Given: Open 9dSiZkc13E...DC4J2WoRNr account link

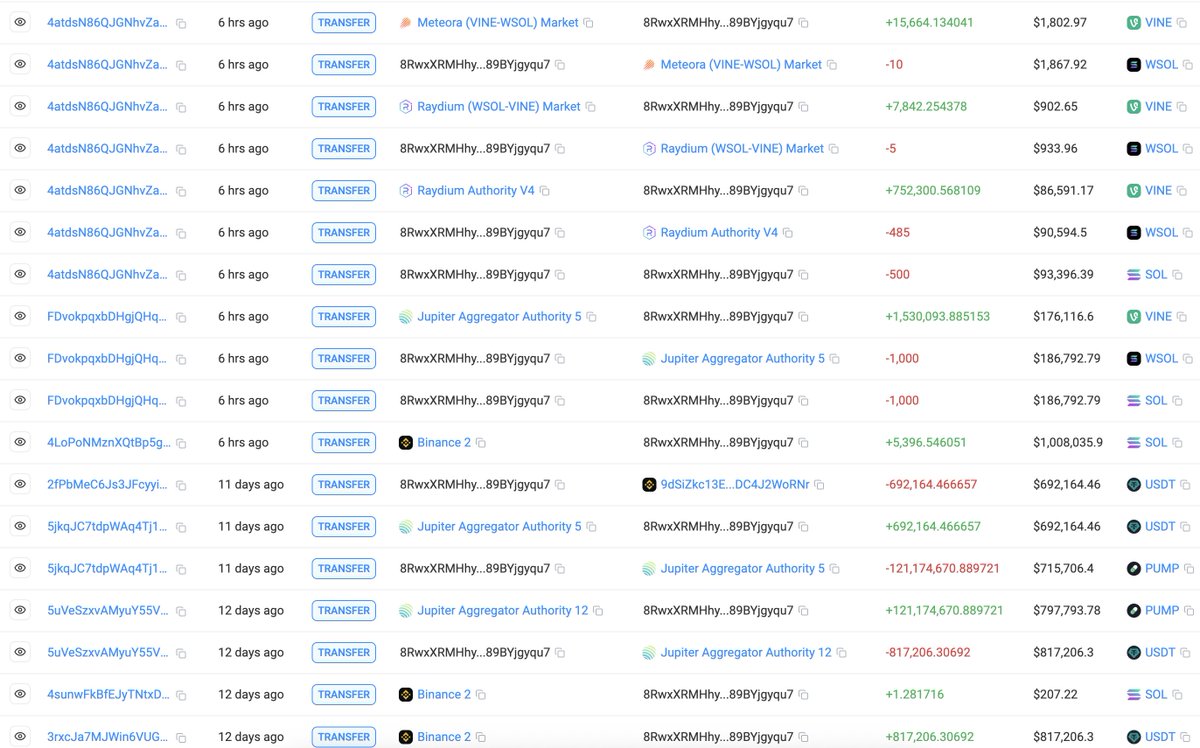Looking at the screenshot, I should pos(735,484).
